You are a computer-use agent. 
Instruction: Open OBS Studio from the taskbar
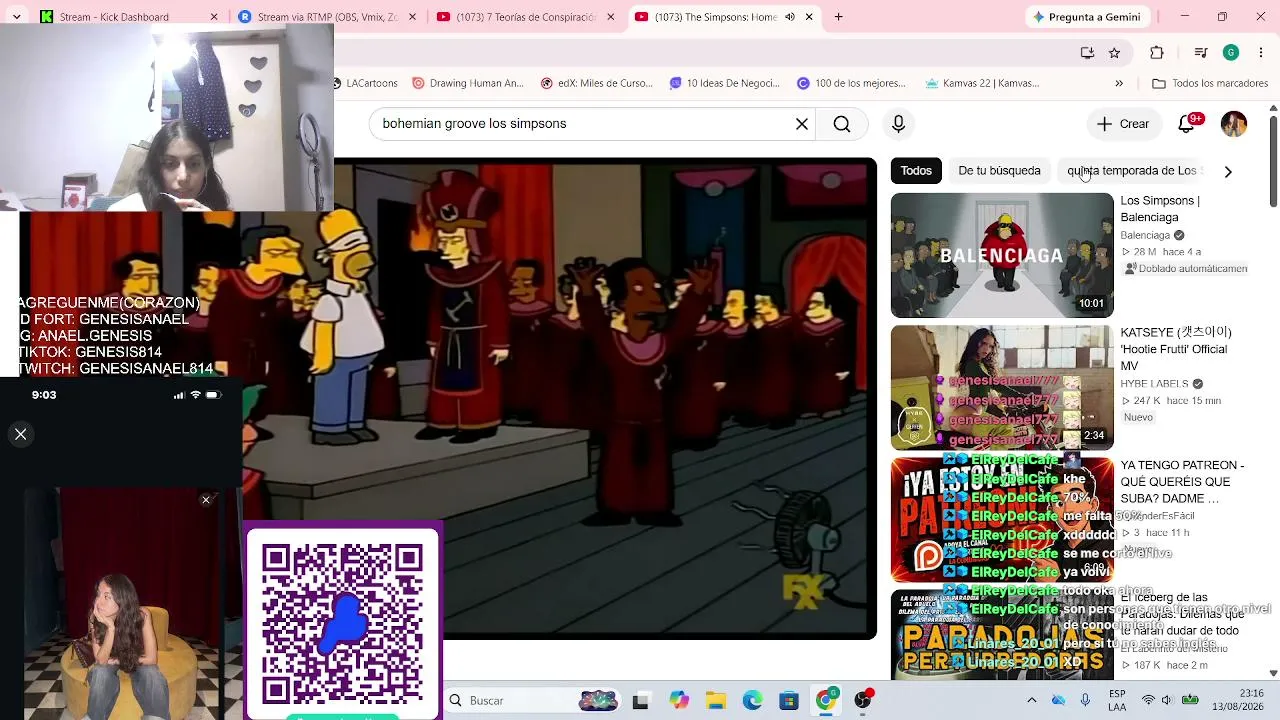click(863, 701)
